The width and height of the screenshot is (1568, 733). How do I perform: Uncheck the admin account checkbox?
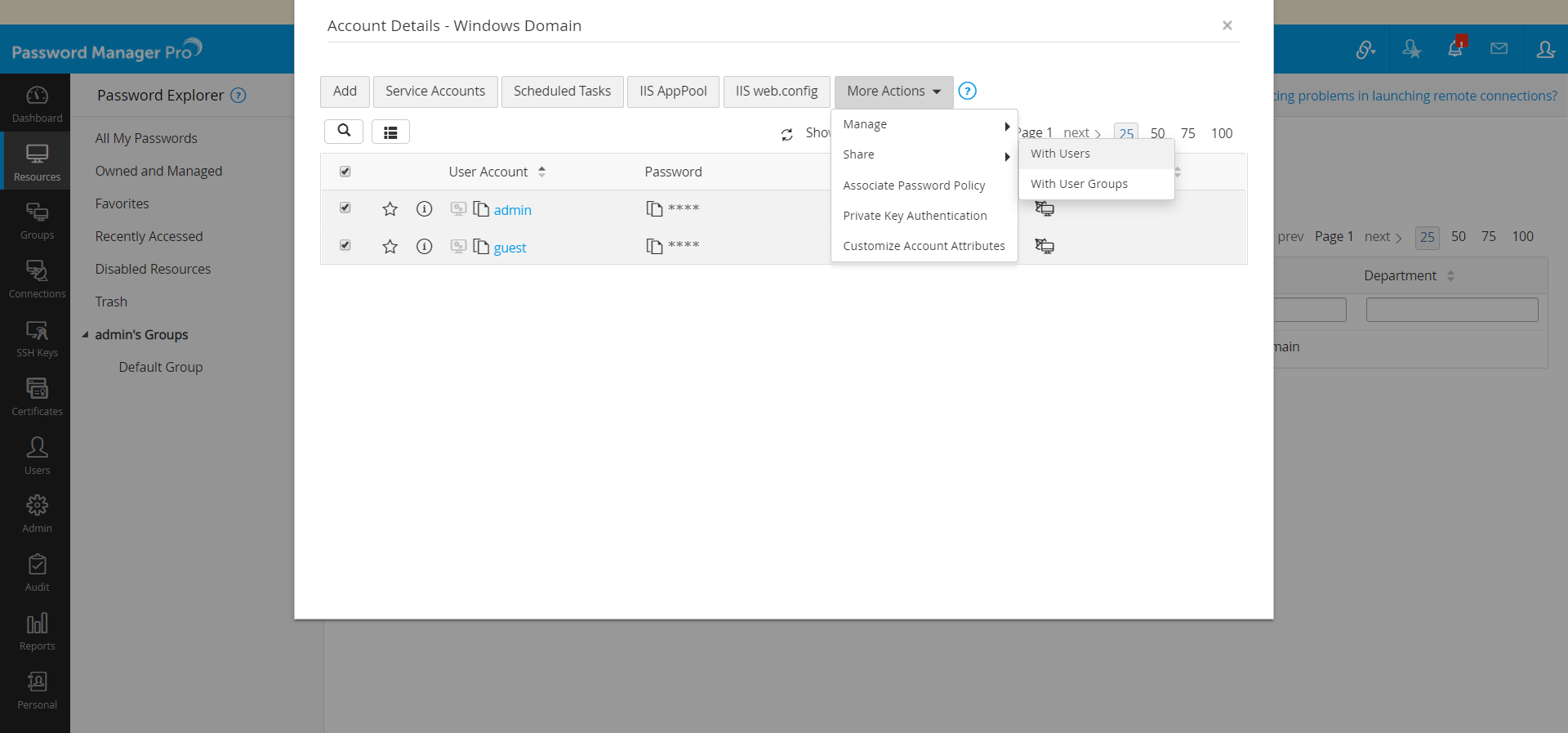point(345,208)
